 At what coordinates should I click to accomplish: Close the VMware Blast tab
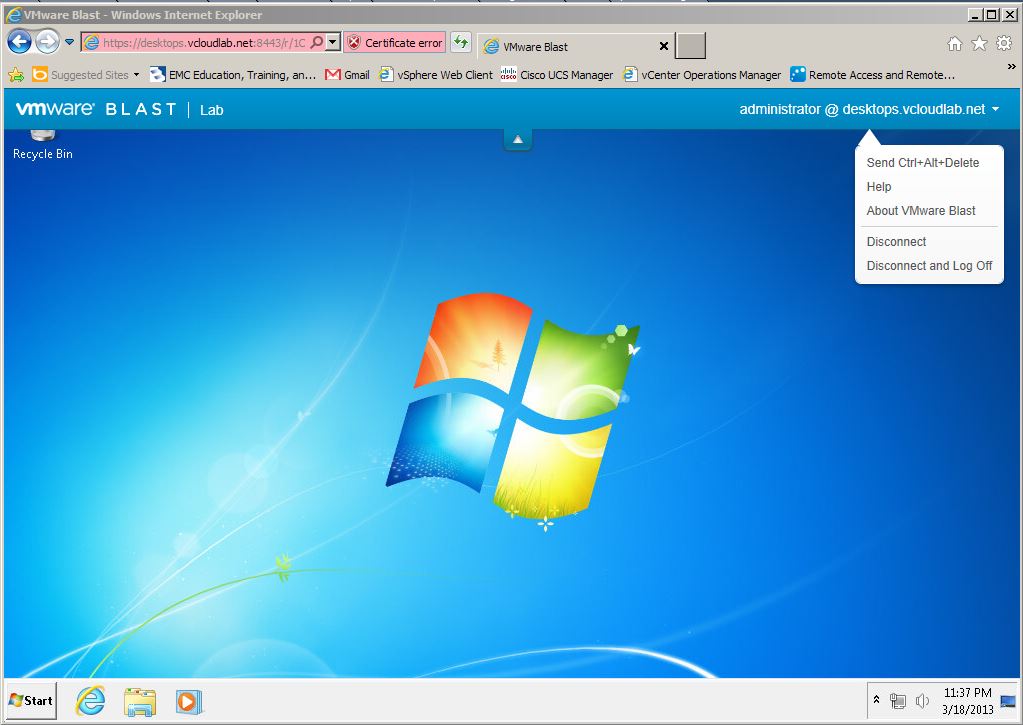(664, 46)
